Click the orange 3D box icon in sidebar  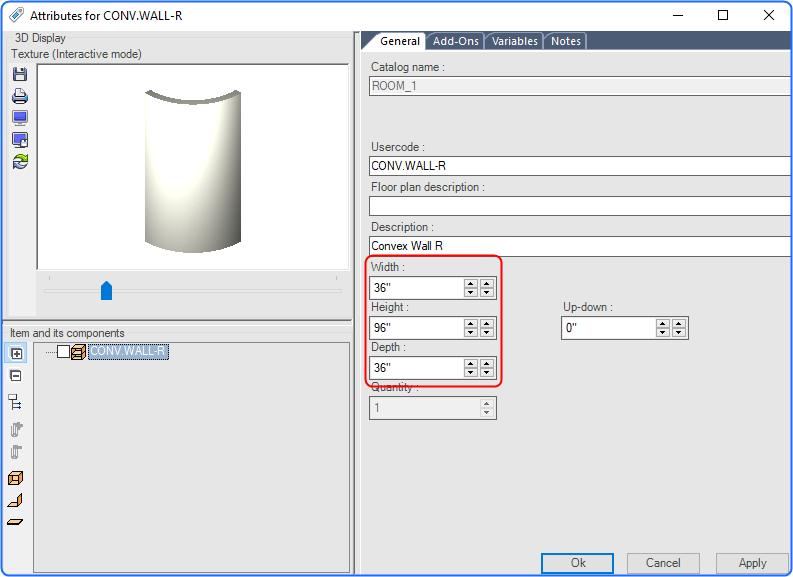click(x=16, y=479)
